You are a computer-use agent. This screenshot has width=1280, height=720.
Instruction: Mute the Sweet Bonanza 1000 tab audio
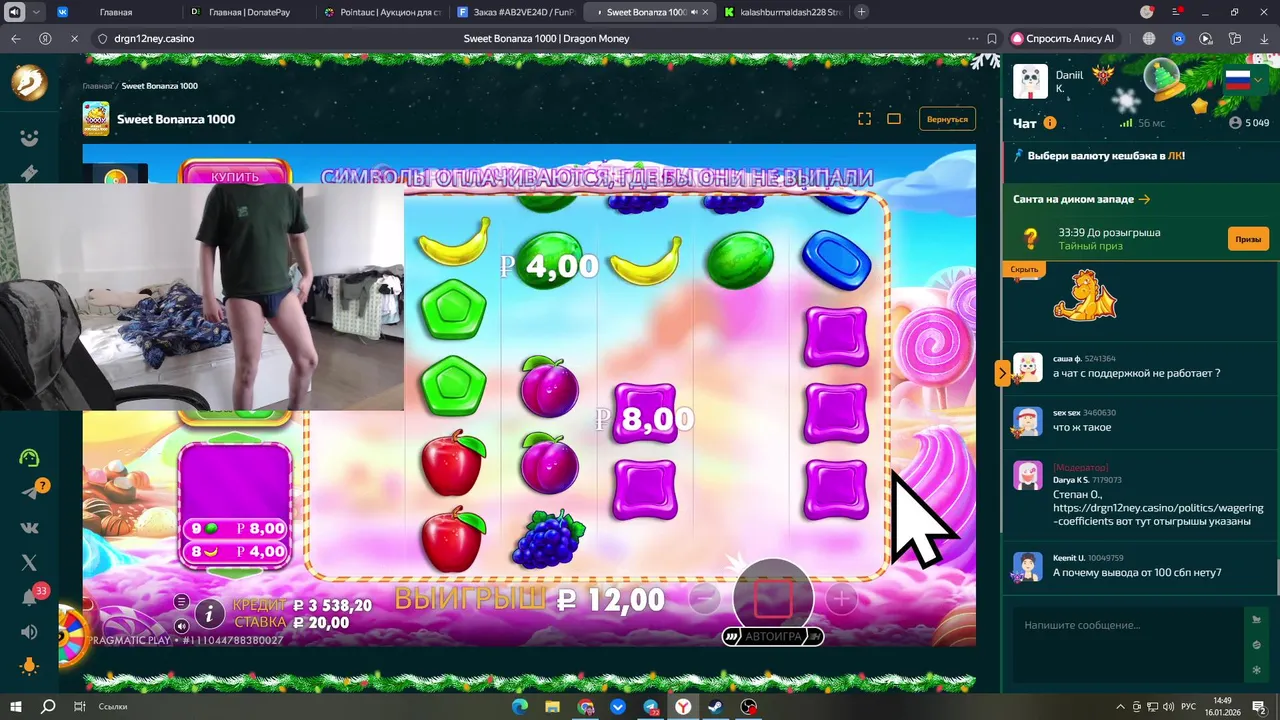click(694, 12)
